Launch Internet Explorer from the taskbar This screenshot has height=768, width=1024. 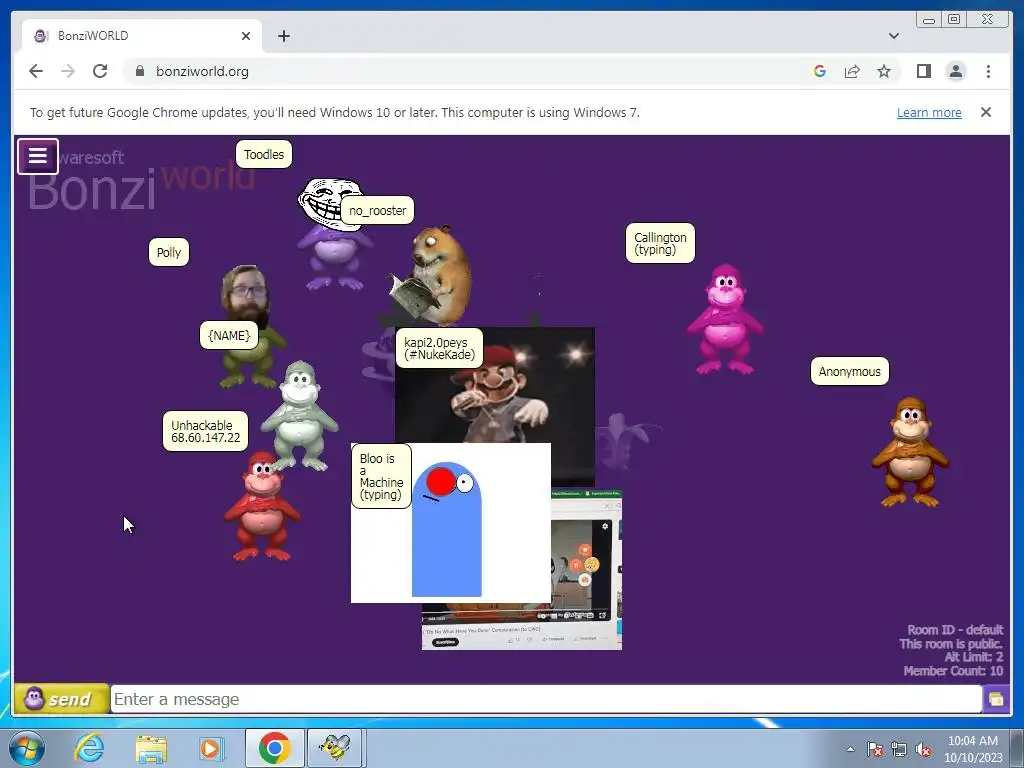pyautogui.click(x=89, y=748)
